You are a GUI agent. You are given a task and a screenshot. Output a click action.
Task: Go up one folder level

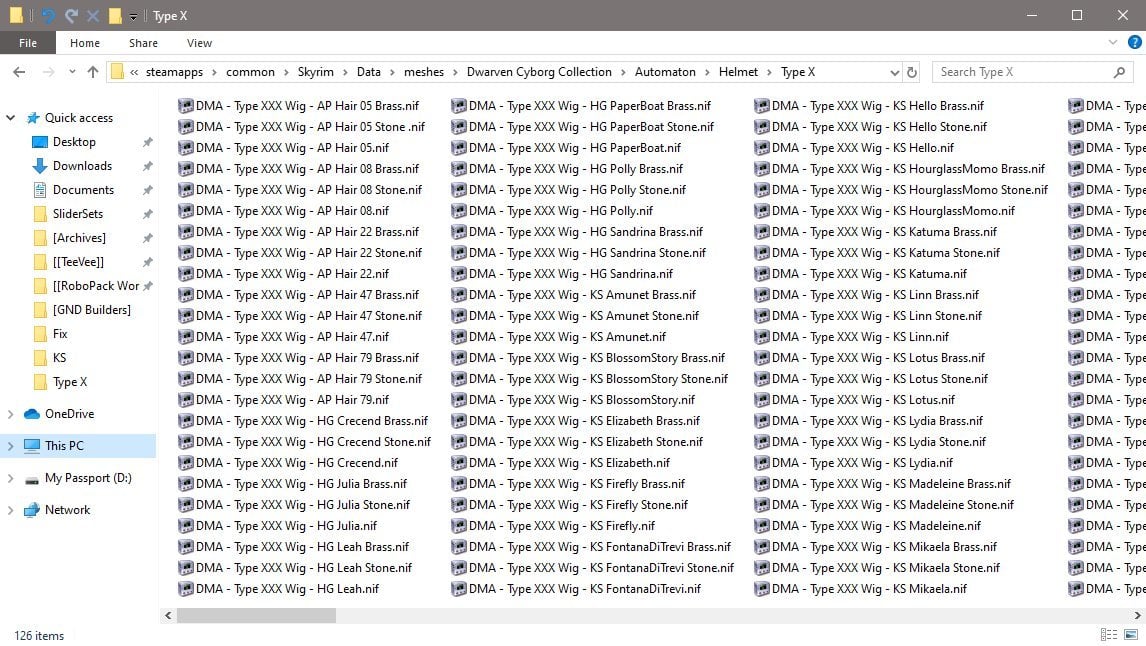[x=93, y=72]
